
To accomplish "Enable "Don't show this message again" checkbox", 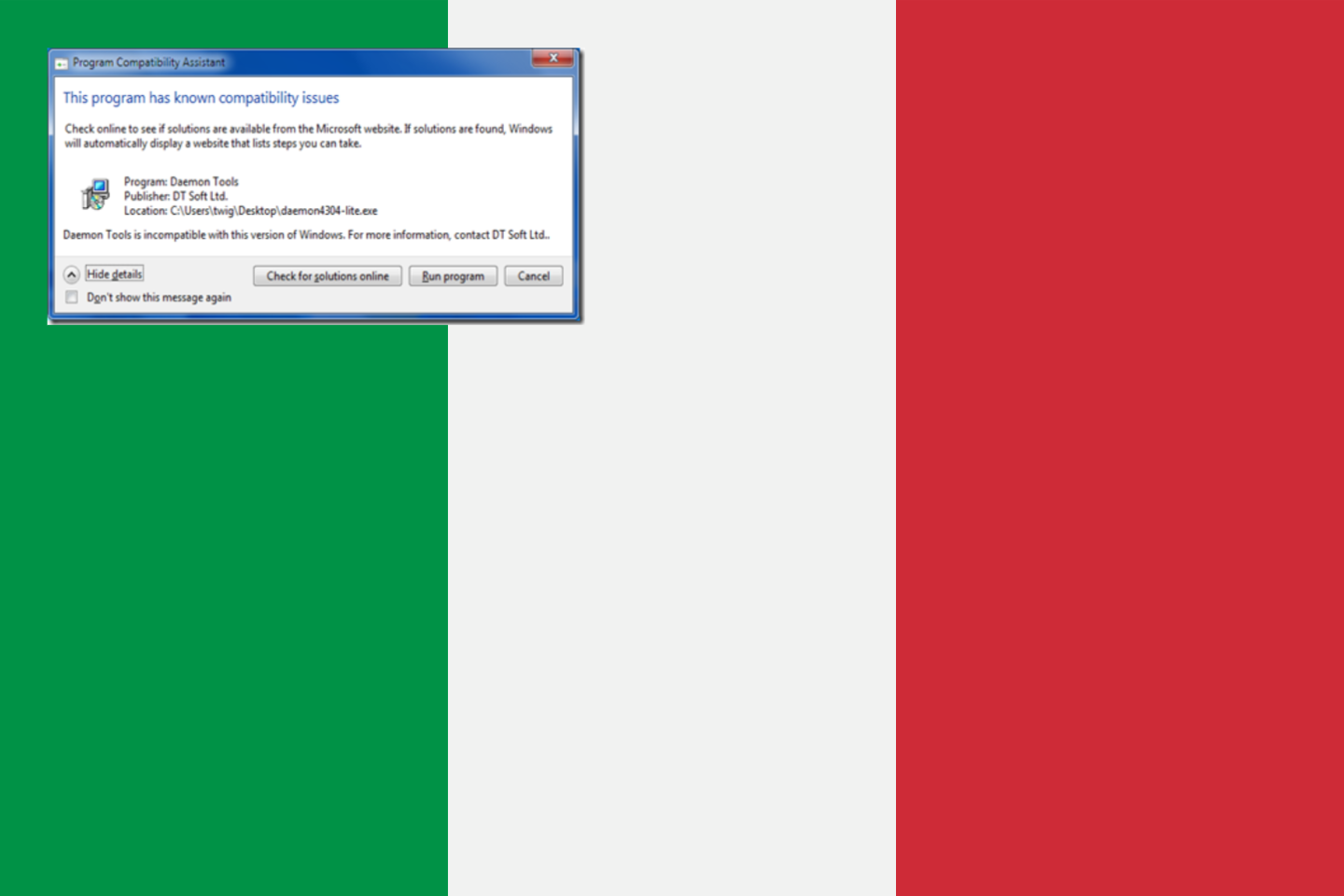I will click(x=72, y=298).
